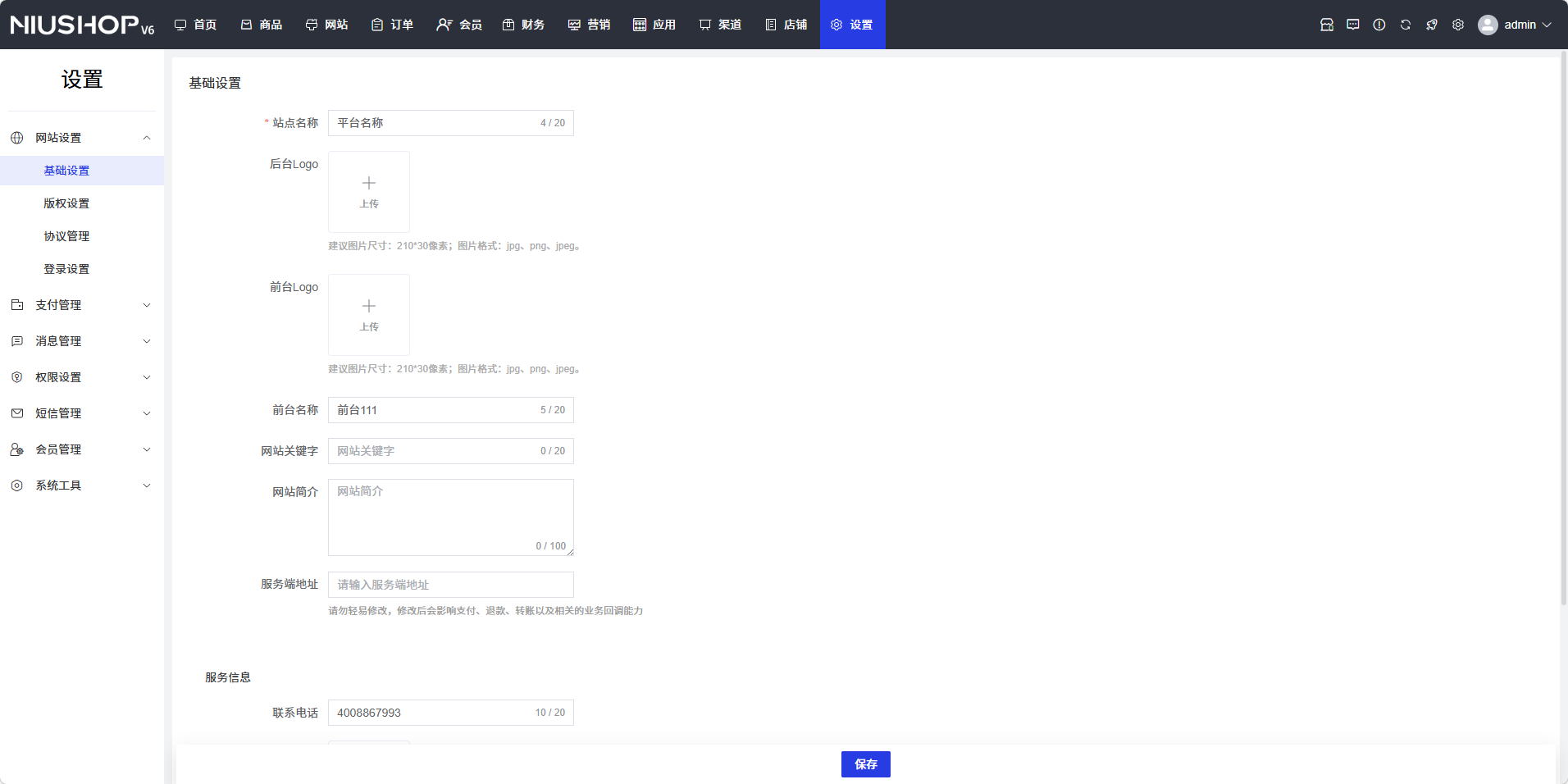
Task: Click the rocket icon in header
Action: tap(1432, 25)
